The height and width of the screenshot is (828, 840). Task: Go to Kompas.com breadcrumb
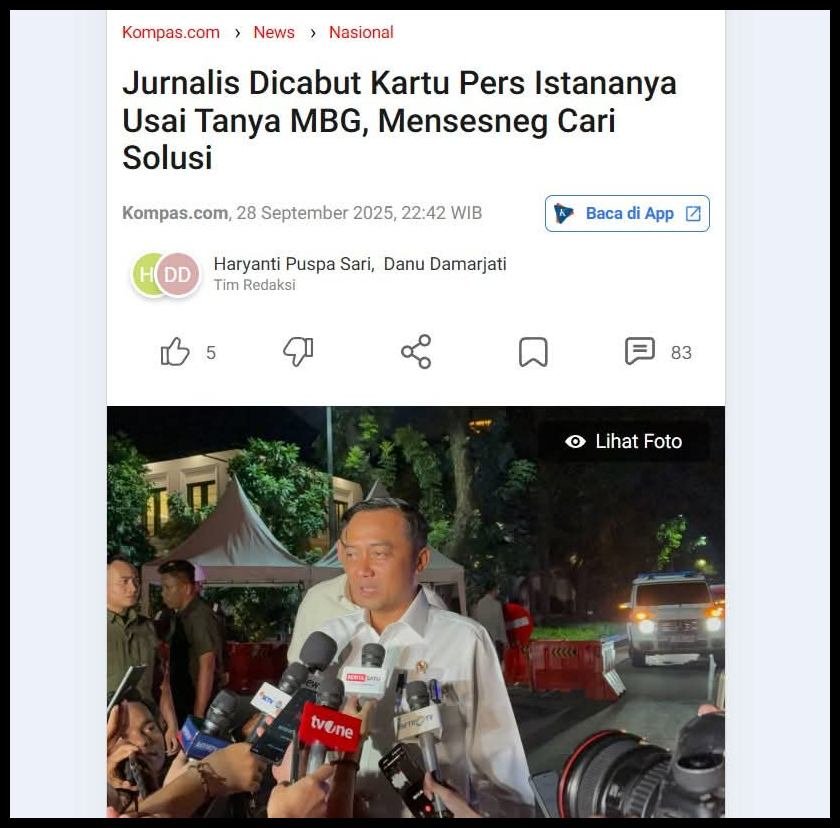click(171, 32)
